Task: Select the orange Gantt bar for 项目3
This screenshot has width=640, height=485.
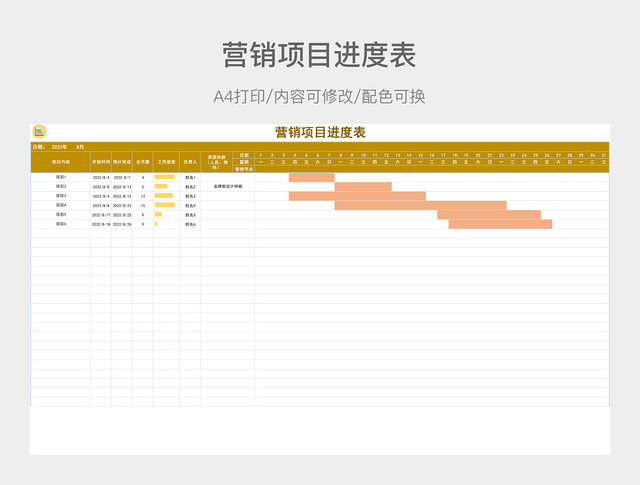Action: 358,196
